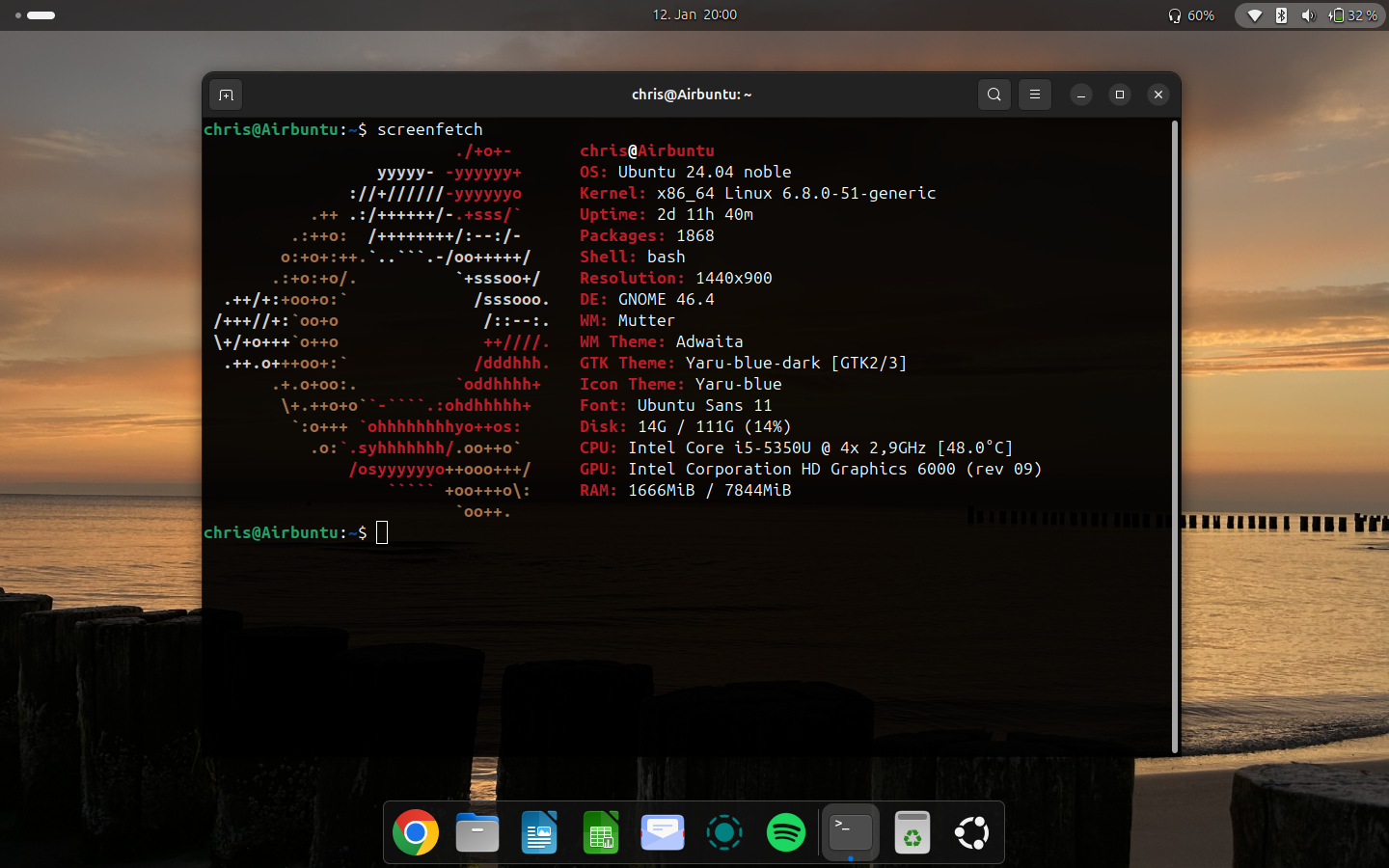Click the Shell value bash
Image resolution: width=1389 pixels, height=868 pixels.
(667, 257)
